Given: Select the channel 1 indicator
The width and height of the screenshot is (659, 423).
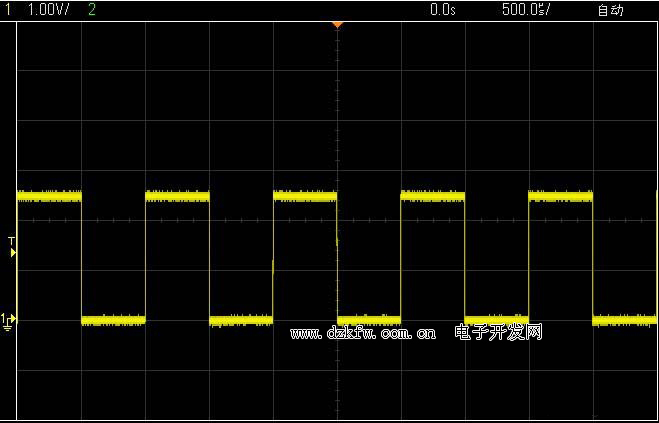Looking at the screenshot, I should click(9, 9).
